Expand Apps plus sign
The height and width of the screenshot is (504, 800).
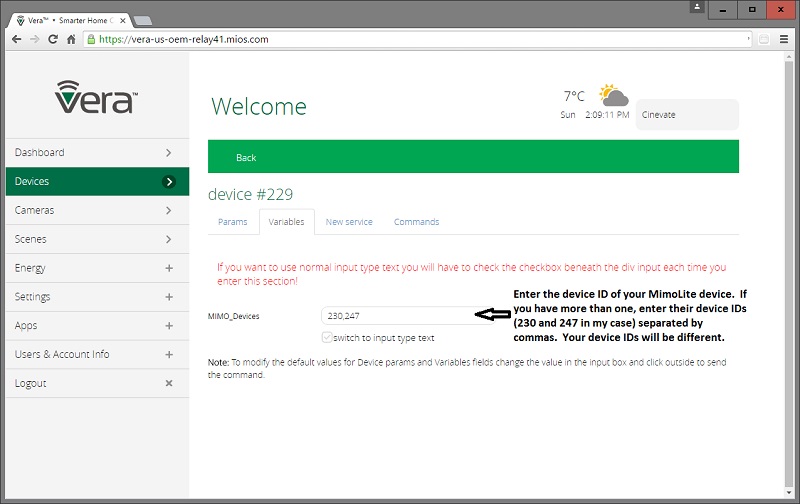tap(169, 325)
